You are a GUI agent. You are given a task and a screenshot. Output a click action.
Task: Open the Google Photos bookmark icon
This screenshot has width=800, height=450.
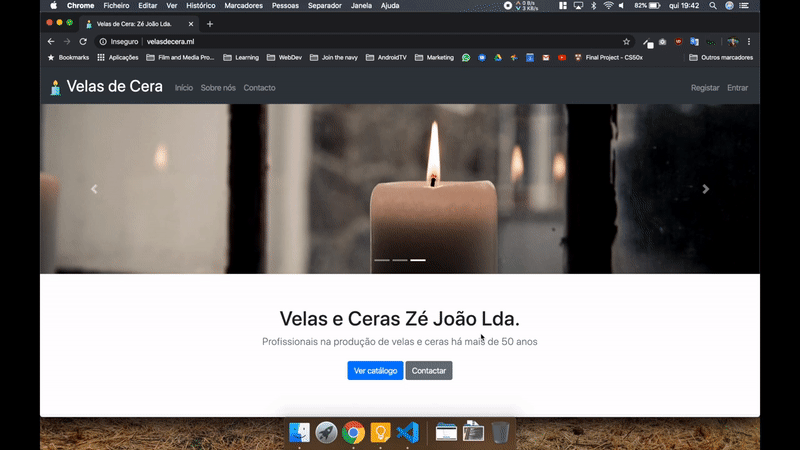[514, 58]
